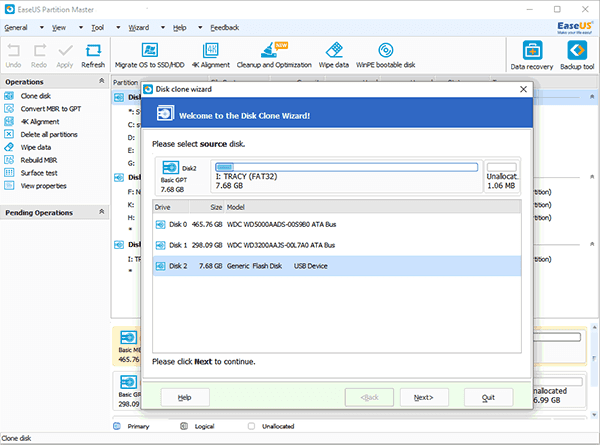Open the Data recovery tool
The width and height of the screenshot is (600, 445).
[x=530, y=52]
